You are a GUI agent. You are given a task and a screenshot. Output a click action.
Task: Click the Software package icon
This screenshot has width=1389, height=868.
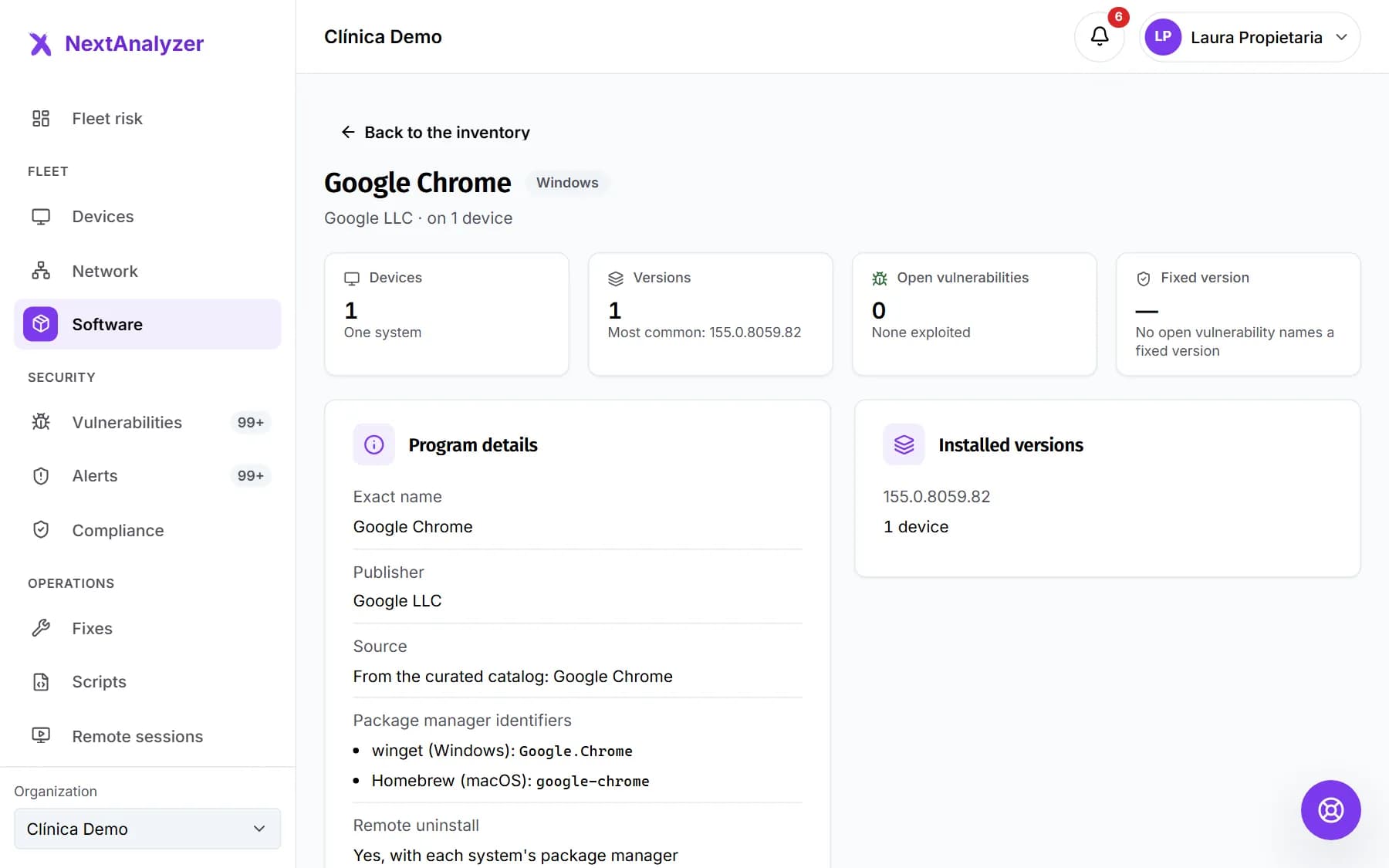(x=41, y=324)
